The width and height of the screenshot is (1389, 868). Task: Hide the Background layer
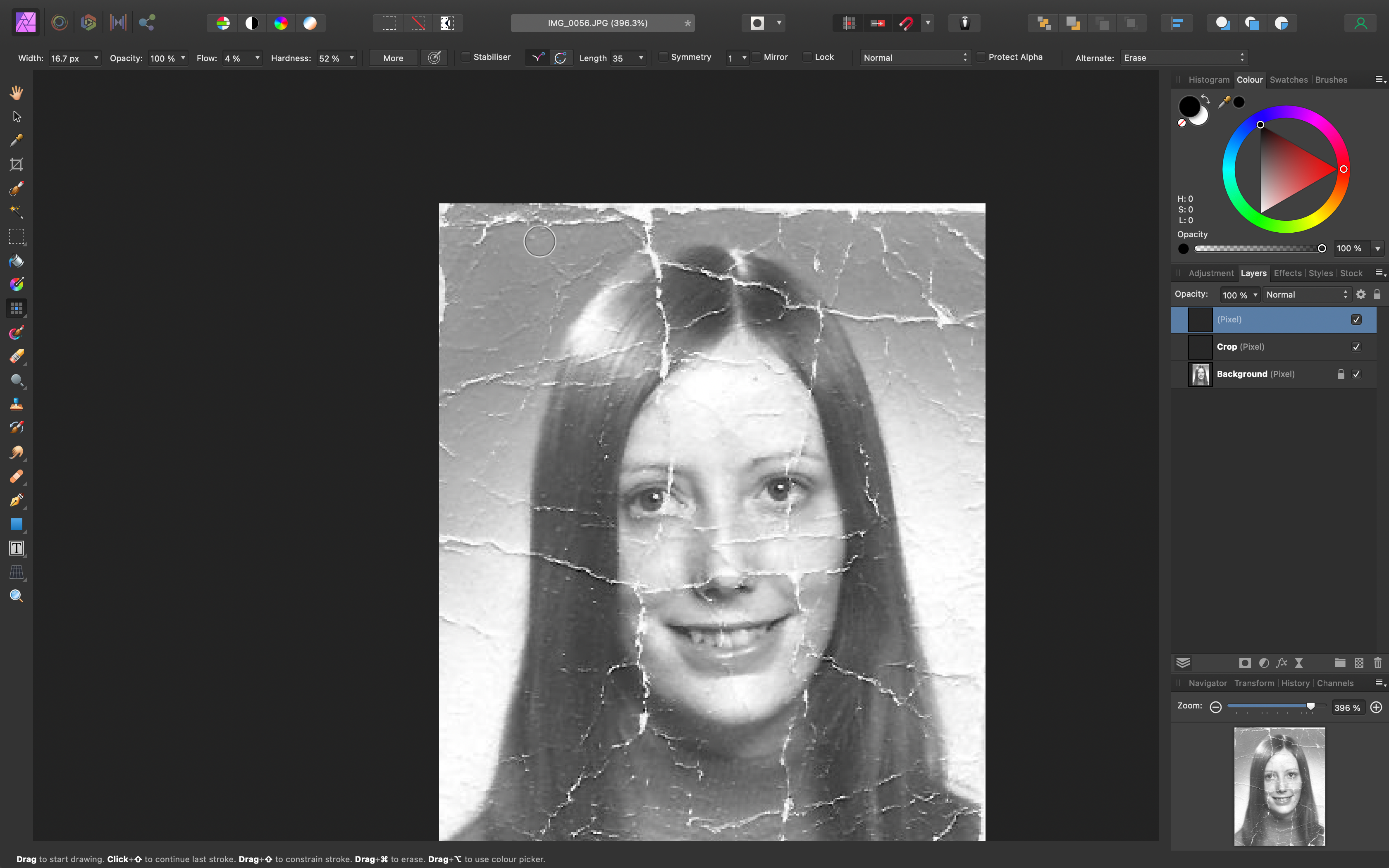[x=1356, y=374]
